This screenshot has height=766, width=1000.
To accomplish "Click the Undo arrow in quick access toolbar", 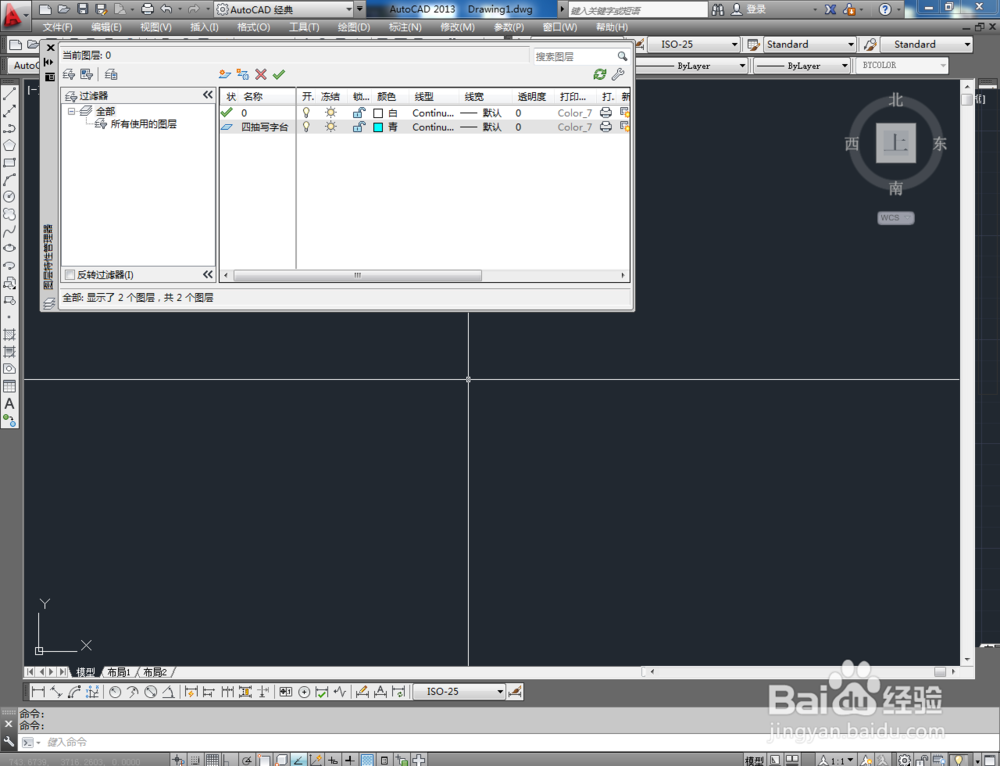I will tap(166, 9).
